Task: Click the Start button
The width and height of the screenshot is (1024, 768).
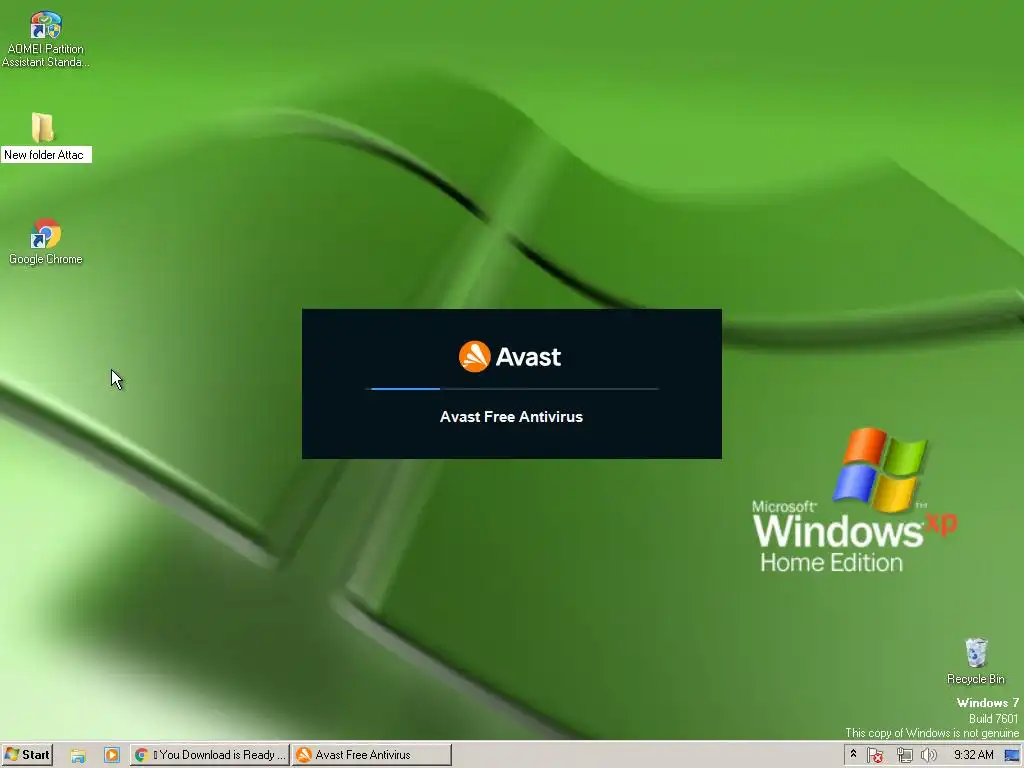Action: tap(27, 755)
